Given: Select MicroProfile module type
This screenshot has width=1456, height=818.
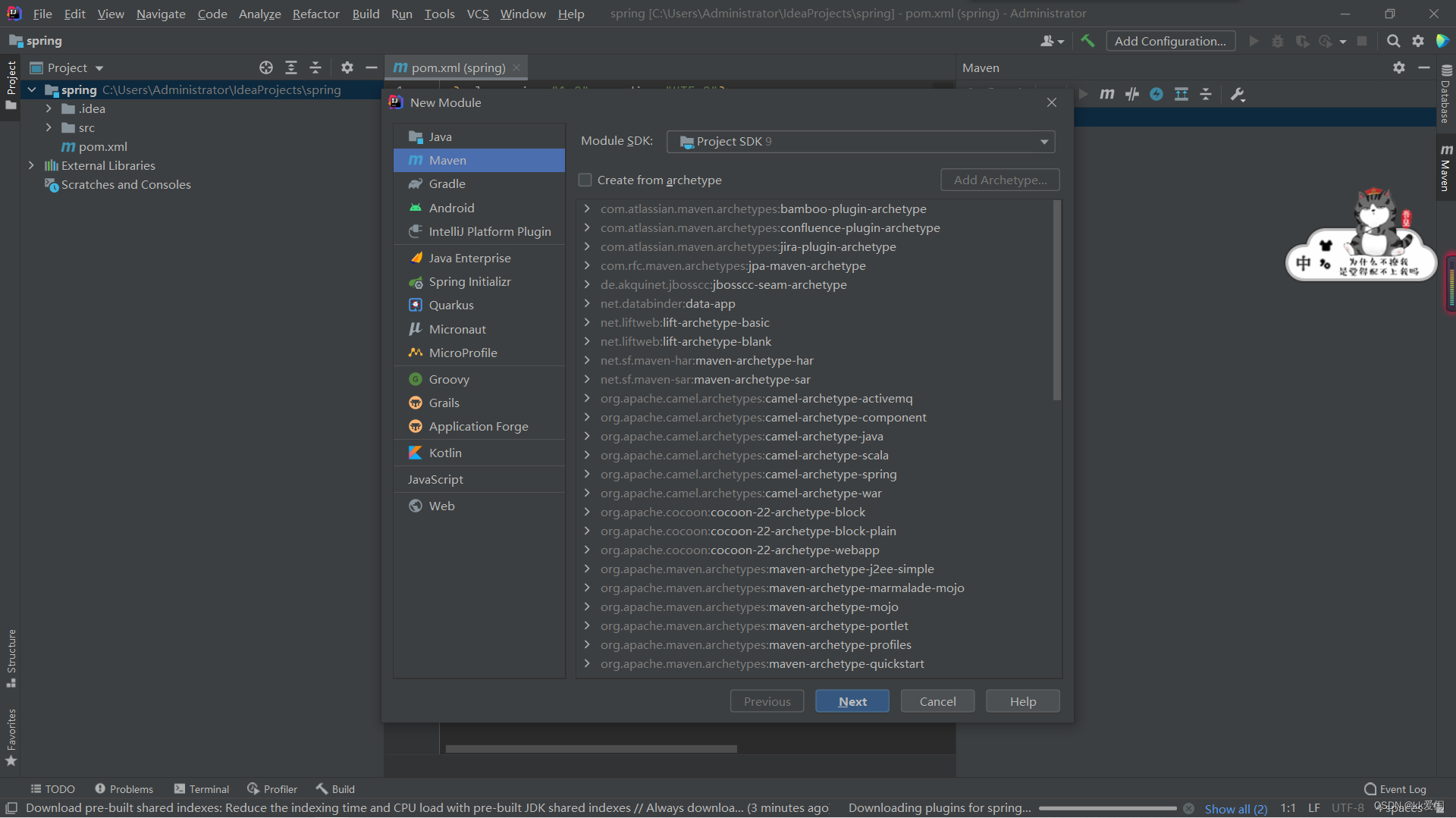Looking at the screenshot, I should (x=479, y=353).
